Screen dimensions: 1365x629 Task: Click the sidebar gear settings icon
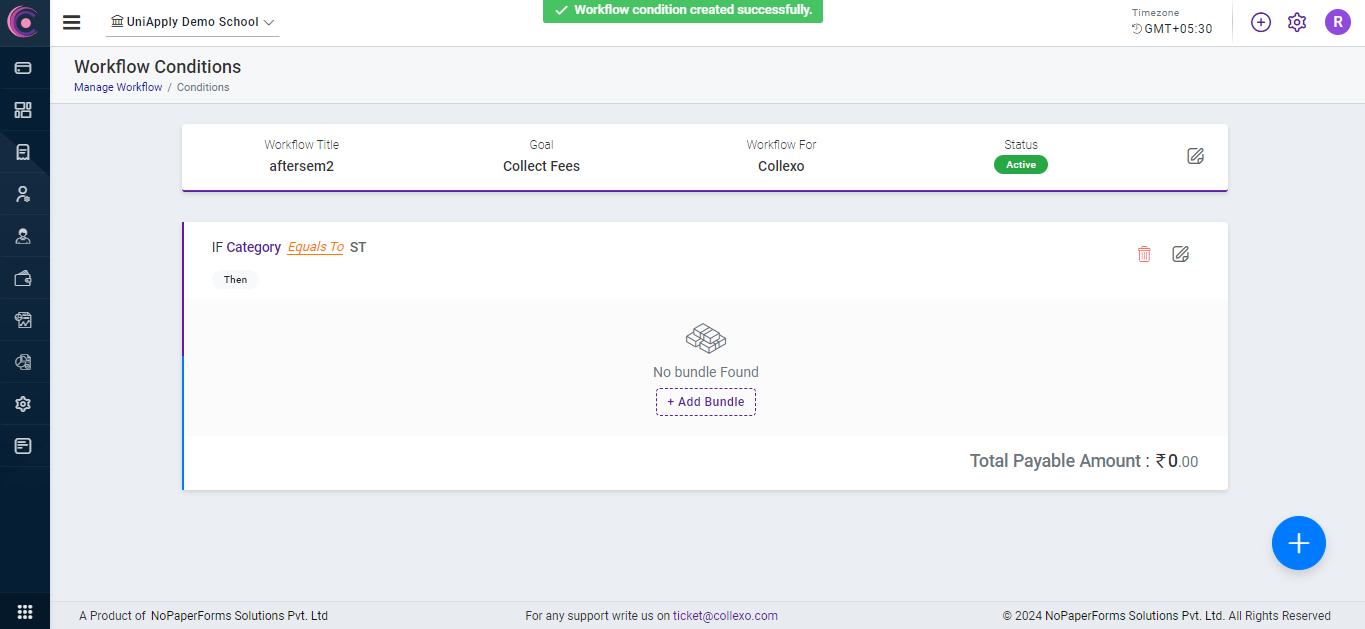tap(23, 404)
